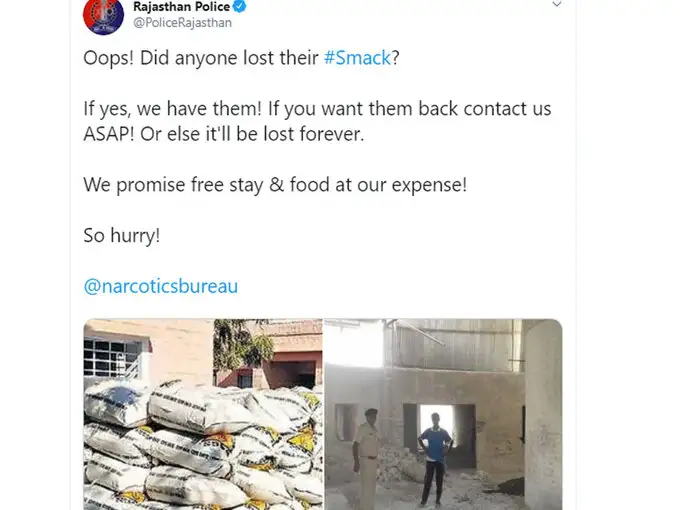Screen dimensions: 680x510
Task: View the photo of the empty building
Action: pyautogui.click(x=443, y=414)
